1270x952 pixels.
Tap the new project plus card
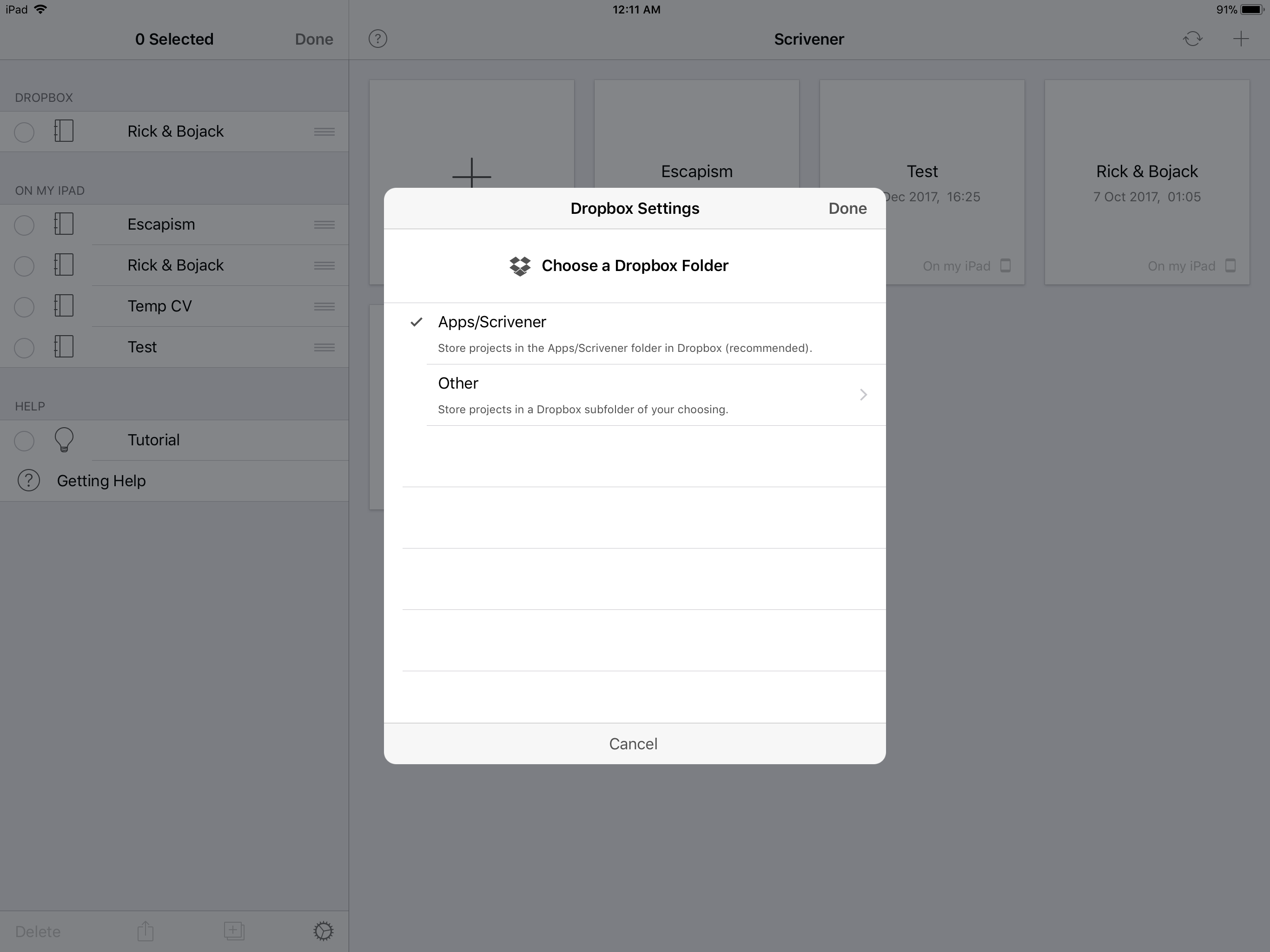pos(472,134)
